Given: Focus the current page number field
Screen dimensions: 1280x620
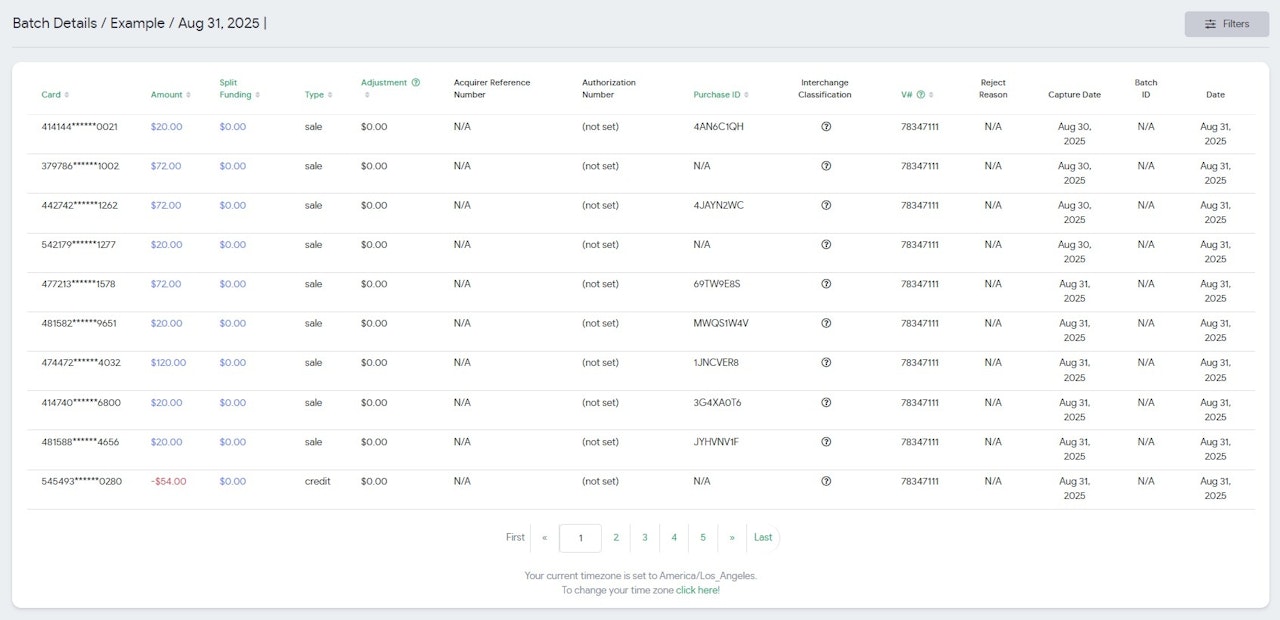Looking at the screenshot, I should pyautogui.click(x=581, y=538).
